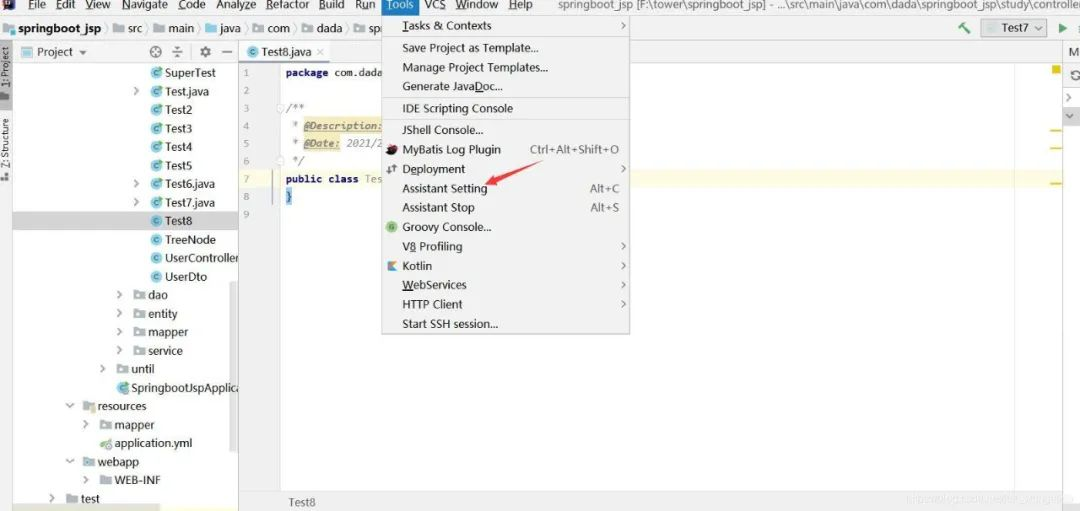Image resolution: width=1080 pixels, height=511 pixels.
Task: Choose Assistant Setting menu item
Action: pyautogui.click(x=506, y=188)
